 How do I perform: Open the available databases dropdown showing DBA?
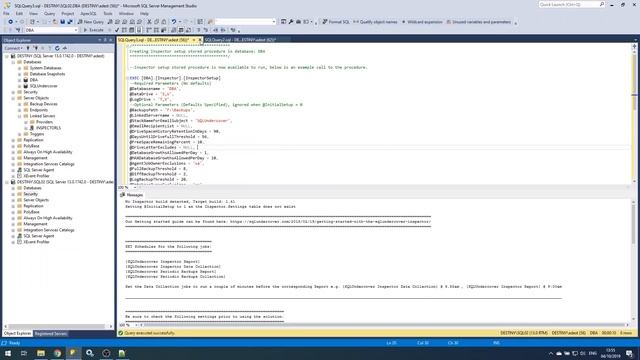[51, 30]
